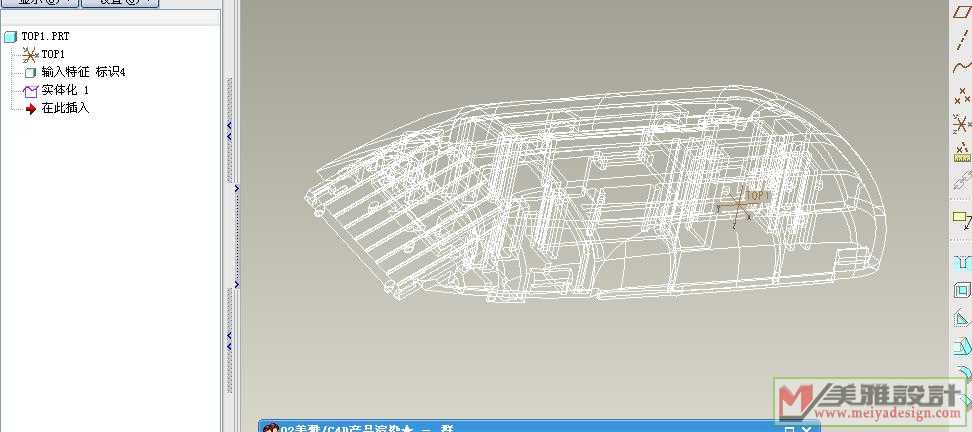Select the coordinate system tool in right toolbar
The image size is (972, 432).
(962, 124)
